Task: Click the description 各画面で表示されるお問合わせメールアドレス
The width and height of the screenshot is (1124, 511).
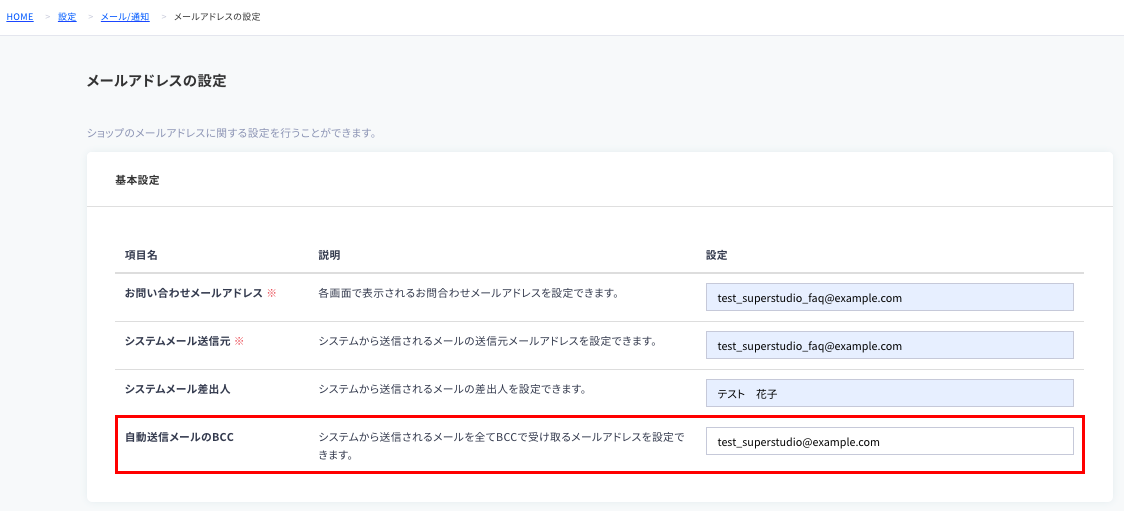Action: pyautogui.click(x=469, y=293)
